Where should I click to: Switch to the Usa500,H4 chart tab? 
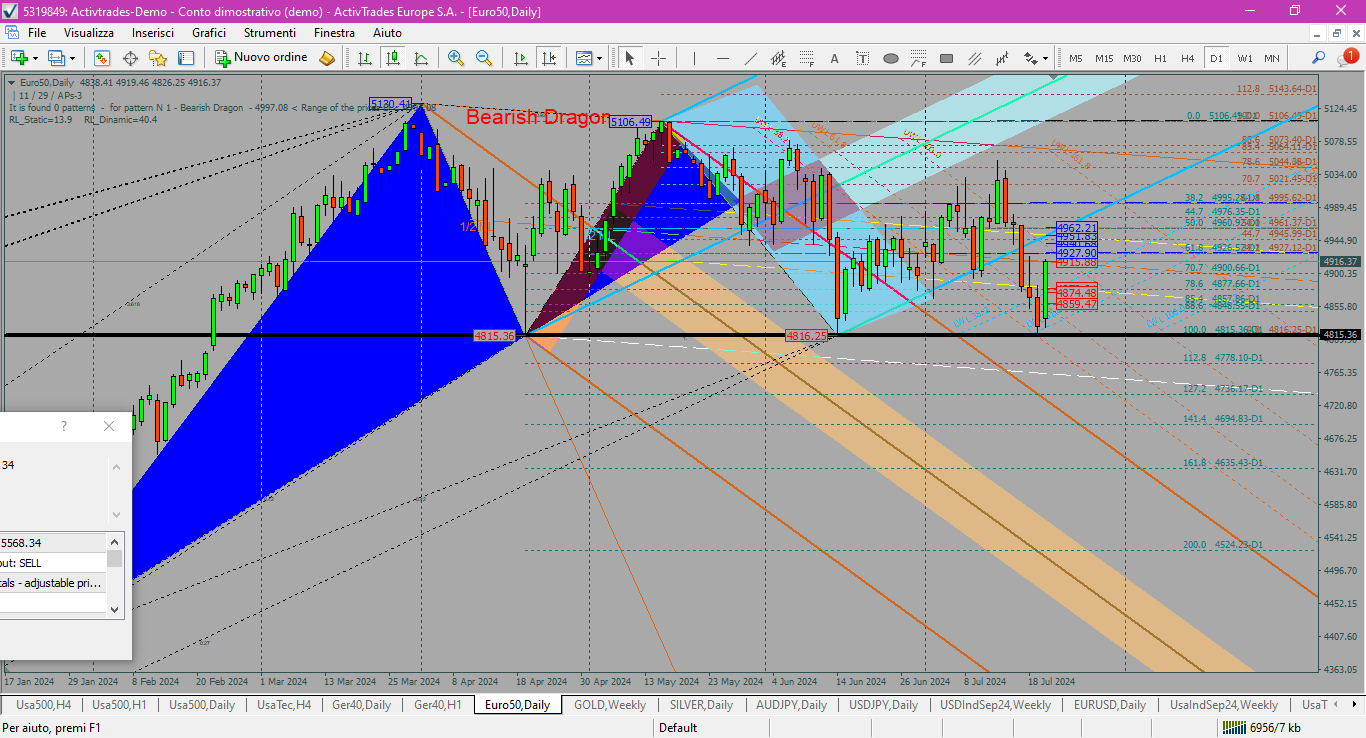point(43,705)
